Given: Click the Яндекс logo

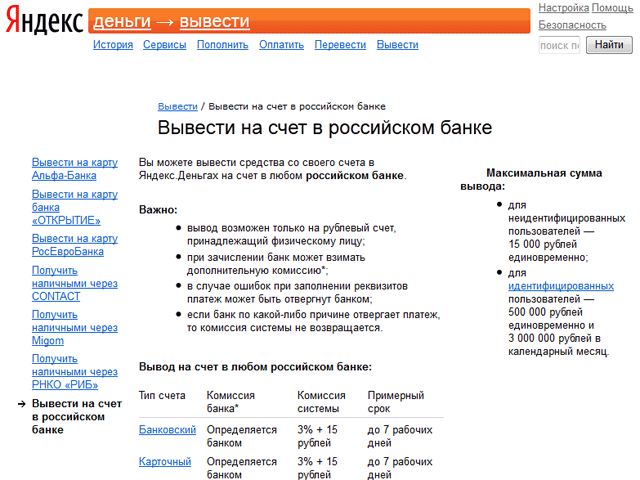Looking at the screenshot, I should [x=42, y=22].
